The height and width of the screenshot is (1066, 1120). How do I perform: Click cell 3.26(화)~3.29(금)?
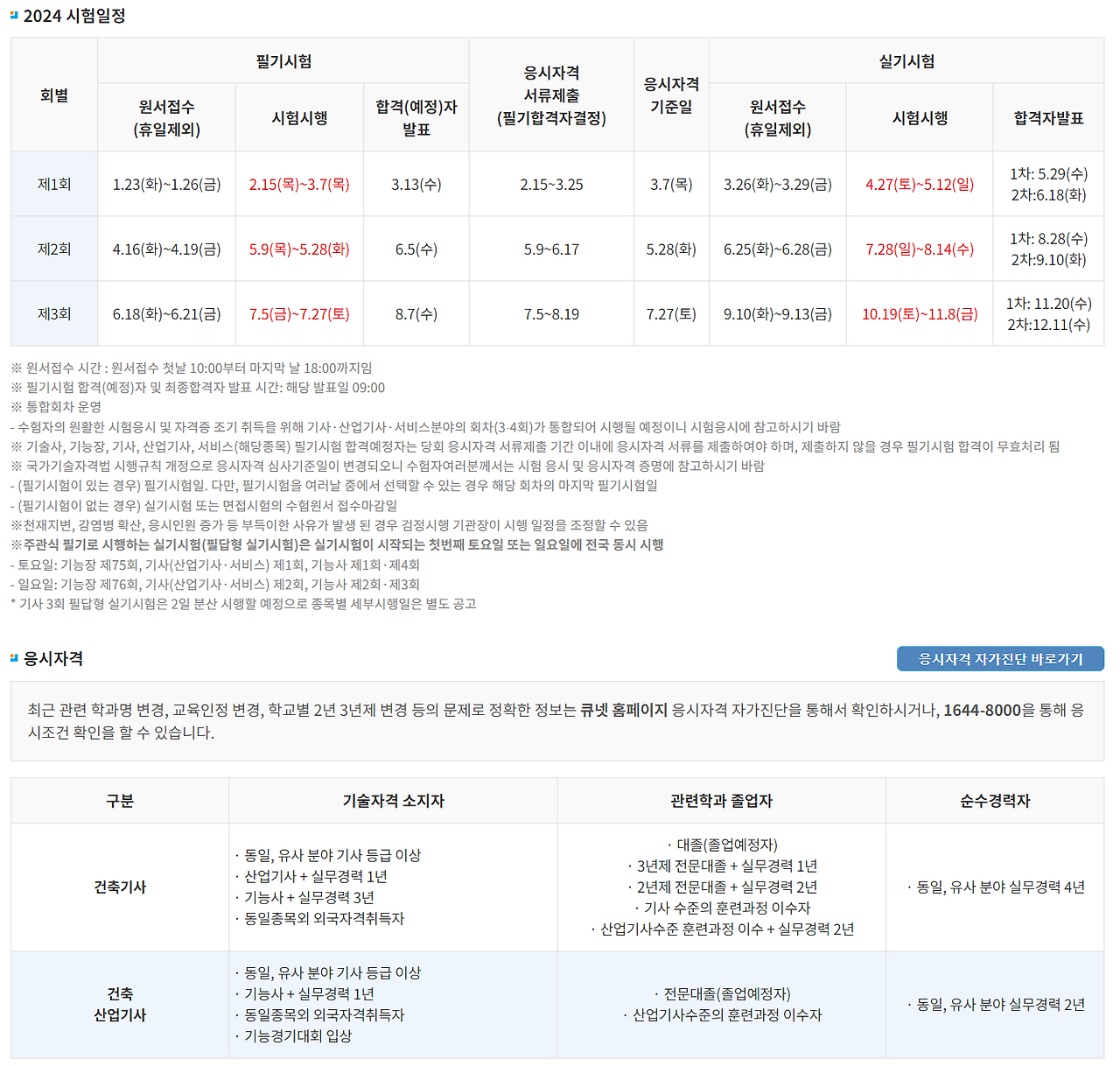pos(778,184)
